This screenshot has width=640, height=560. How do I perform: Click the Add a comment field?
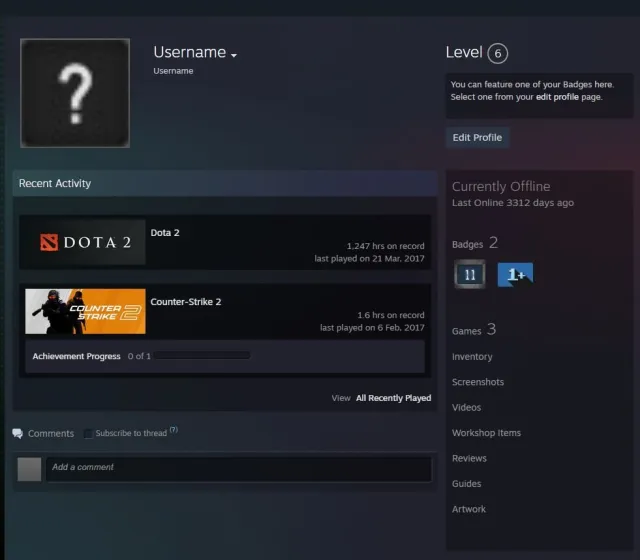click(239, 469)
